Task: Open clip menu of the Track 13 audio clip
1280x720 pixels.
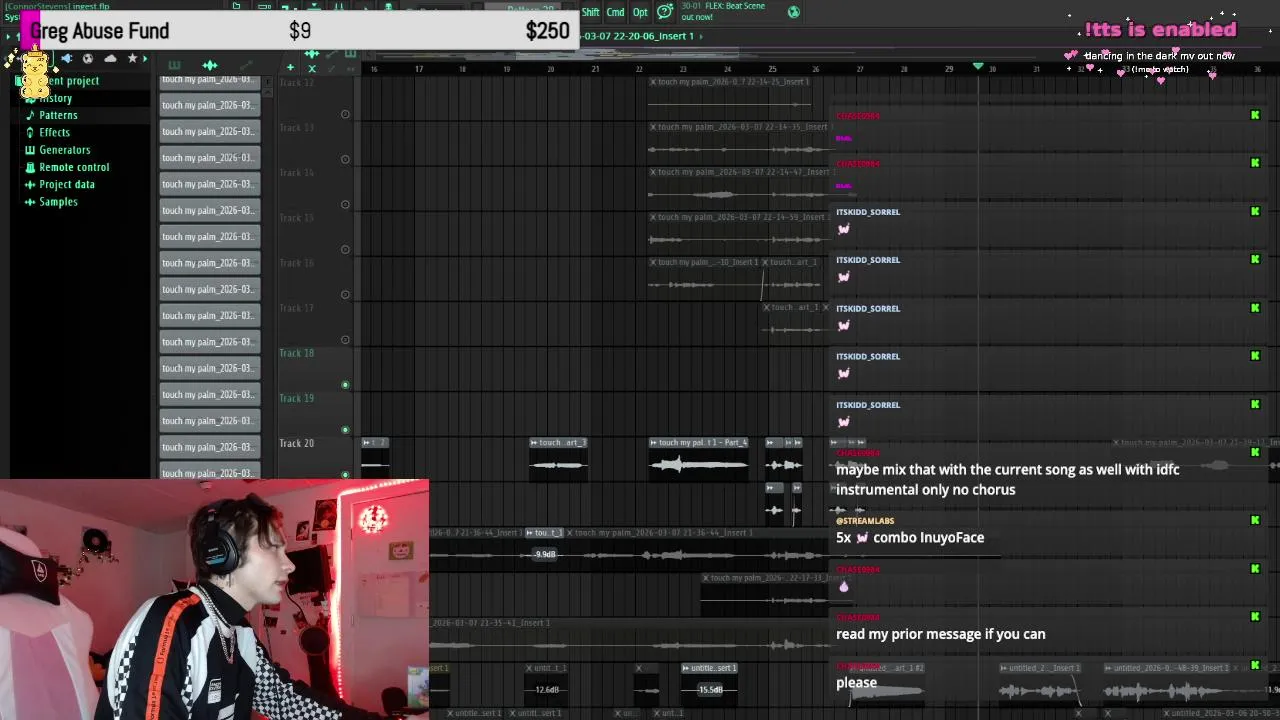Action: 653,127
